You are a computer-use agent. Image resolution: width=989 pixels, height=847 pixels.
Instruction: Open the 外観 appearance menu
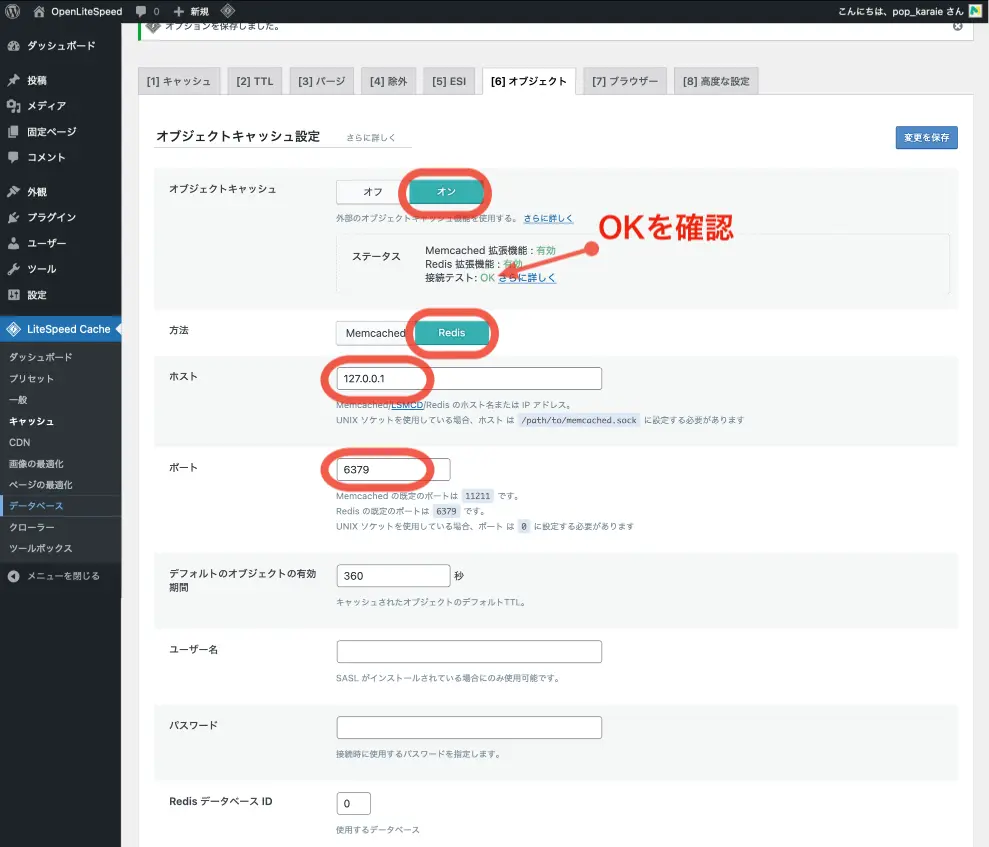click(61, 192)
